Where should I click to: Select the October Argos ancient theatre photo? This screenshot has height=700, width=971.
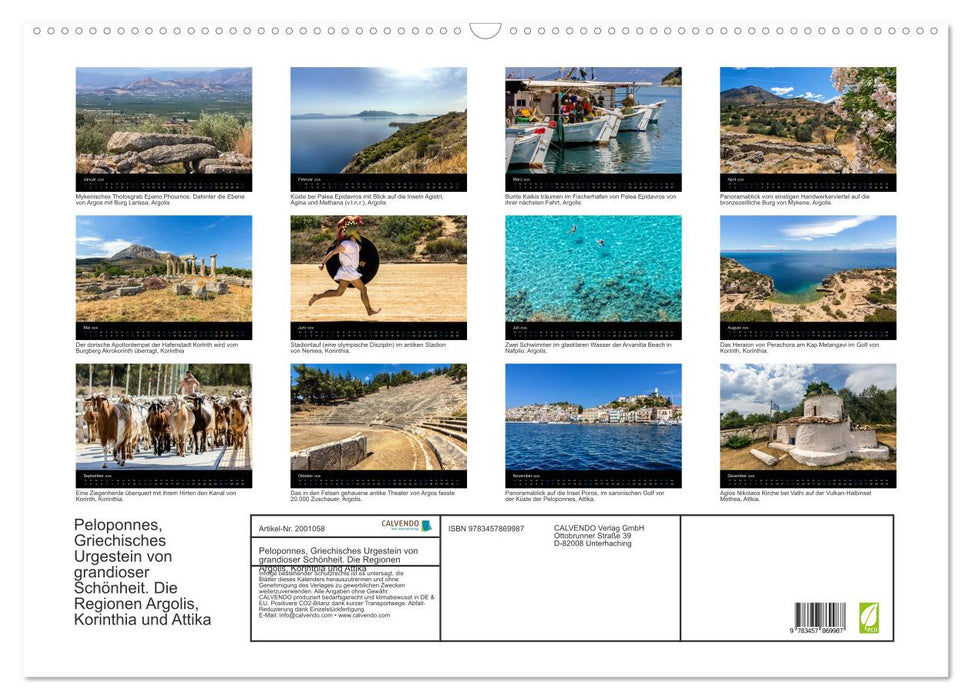point(378,418)
